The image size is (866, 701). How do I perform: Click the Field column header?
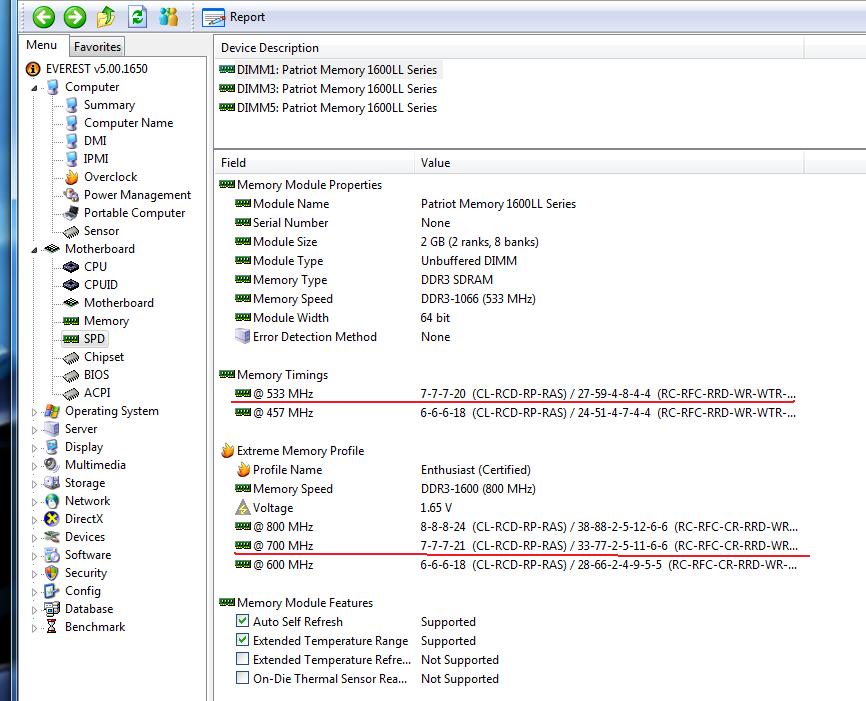pos(314,163)
